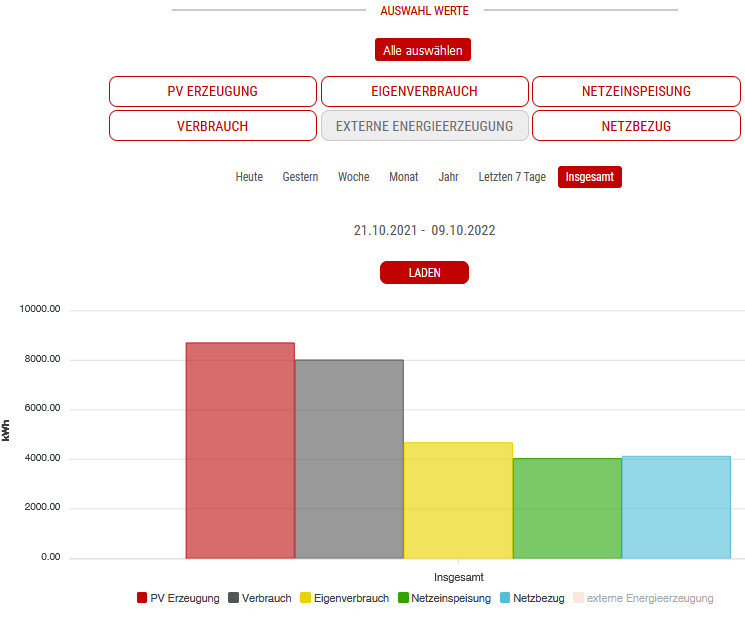The height and width of the screenshot is (619, 745).
Task: Click the Alle auswählen button
Action: coord(422,50)
